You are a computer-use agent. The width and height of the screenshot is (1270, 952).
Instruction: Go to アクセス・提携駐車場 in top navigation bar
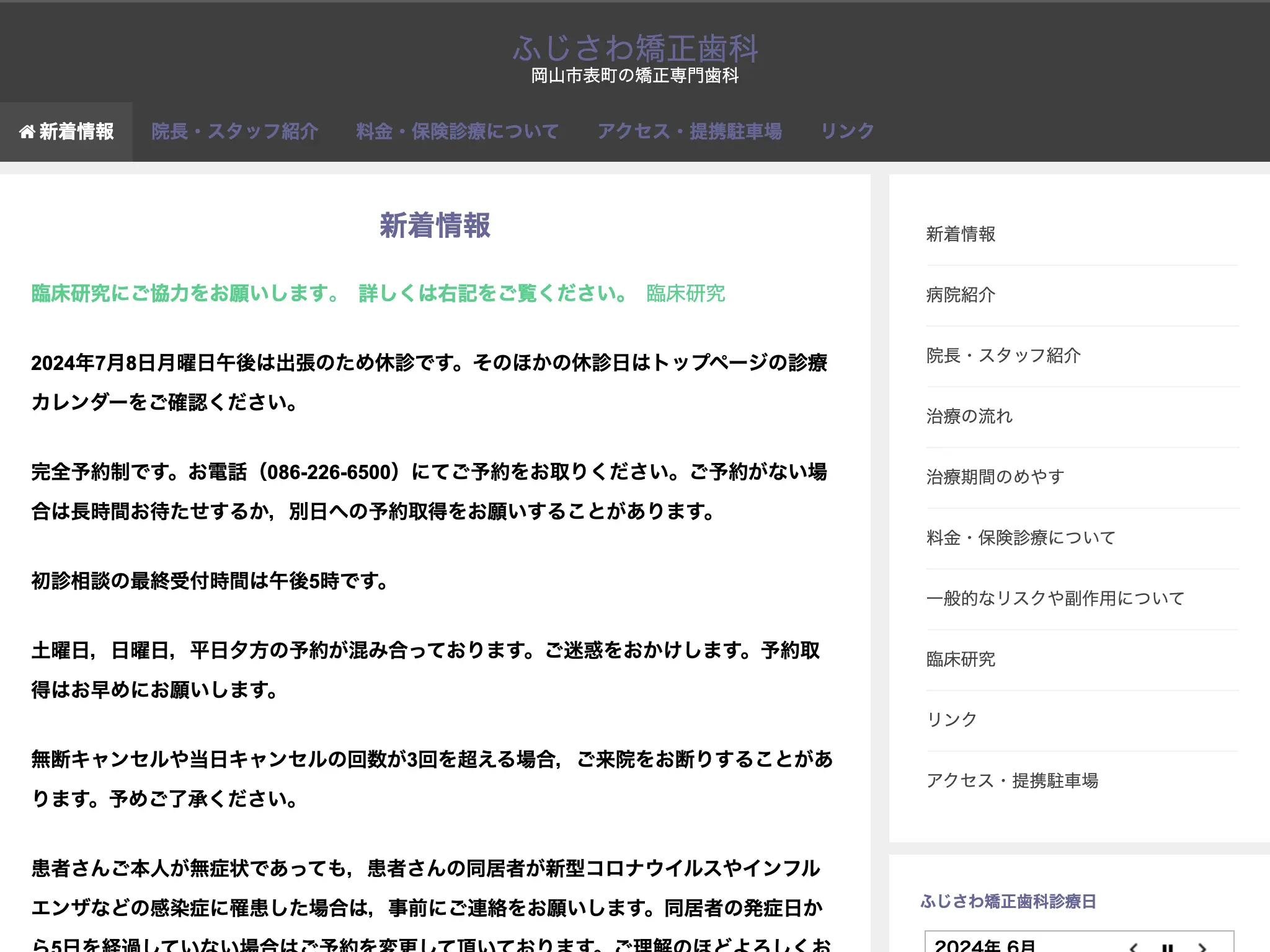coord(690,131)
